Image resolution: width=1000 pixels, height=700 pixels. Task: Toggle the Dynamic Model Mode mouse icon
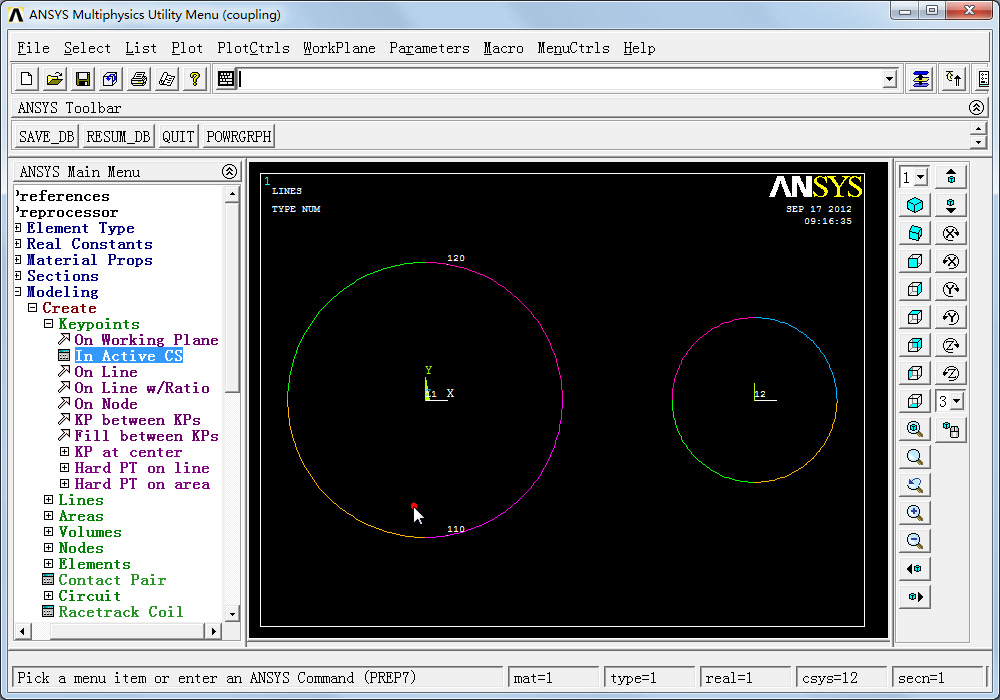click(x=951, y=430)
